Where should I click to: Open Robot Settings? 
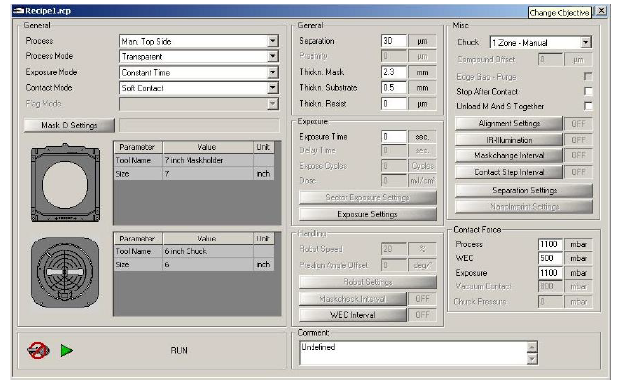[x=367, y=282]
